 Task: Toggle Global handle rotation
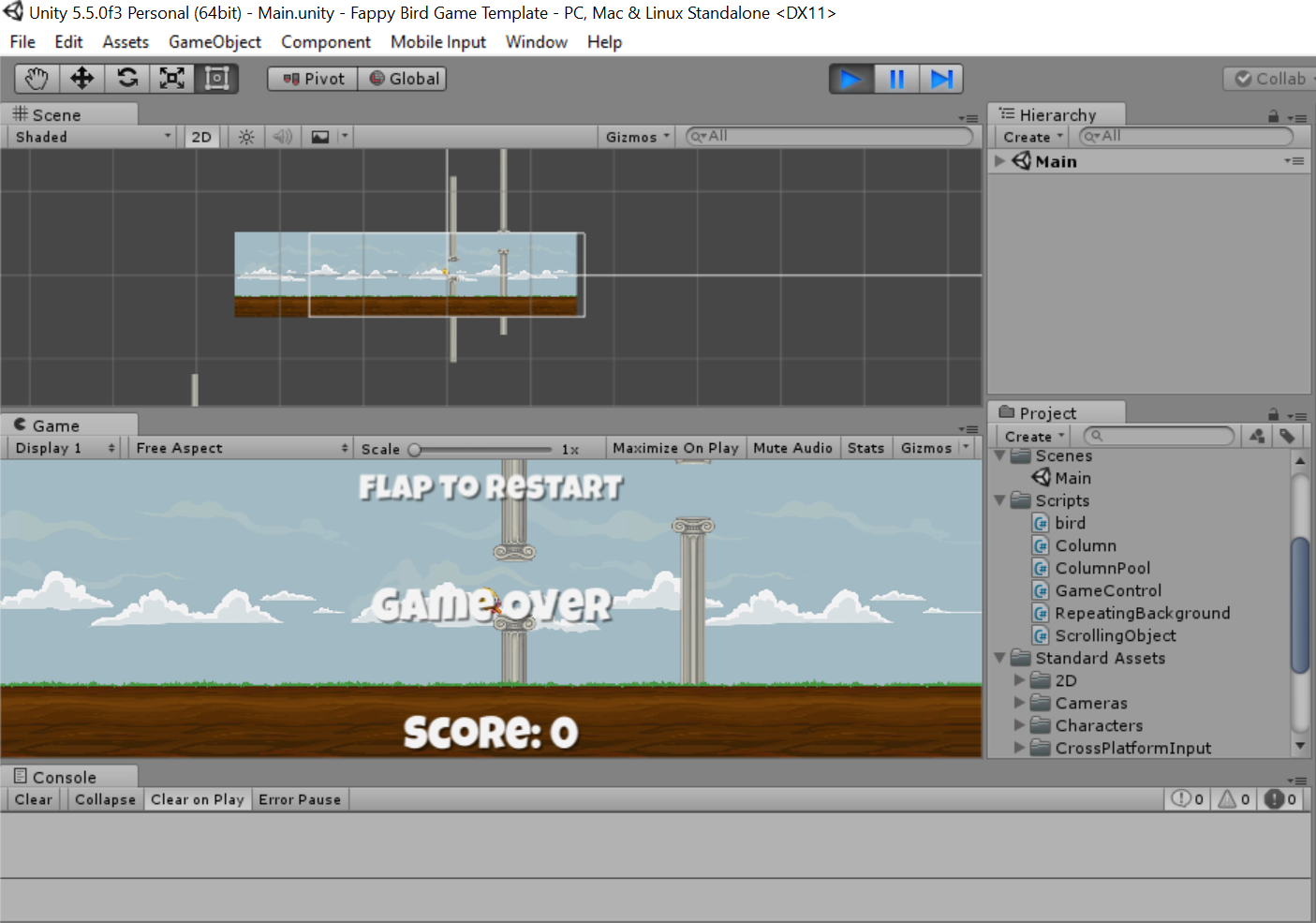403,79
